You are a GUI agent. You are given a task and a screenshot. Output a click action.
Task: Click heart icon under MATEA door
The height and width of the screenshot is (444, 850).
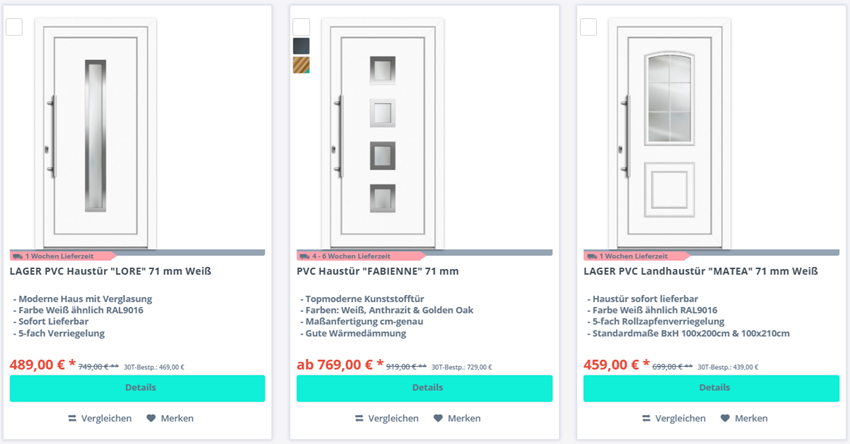click(x=725, y=418)
